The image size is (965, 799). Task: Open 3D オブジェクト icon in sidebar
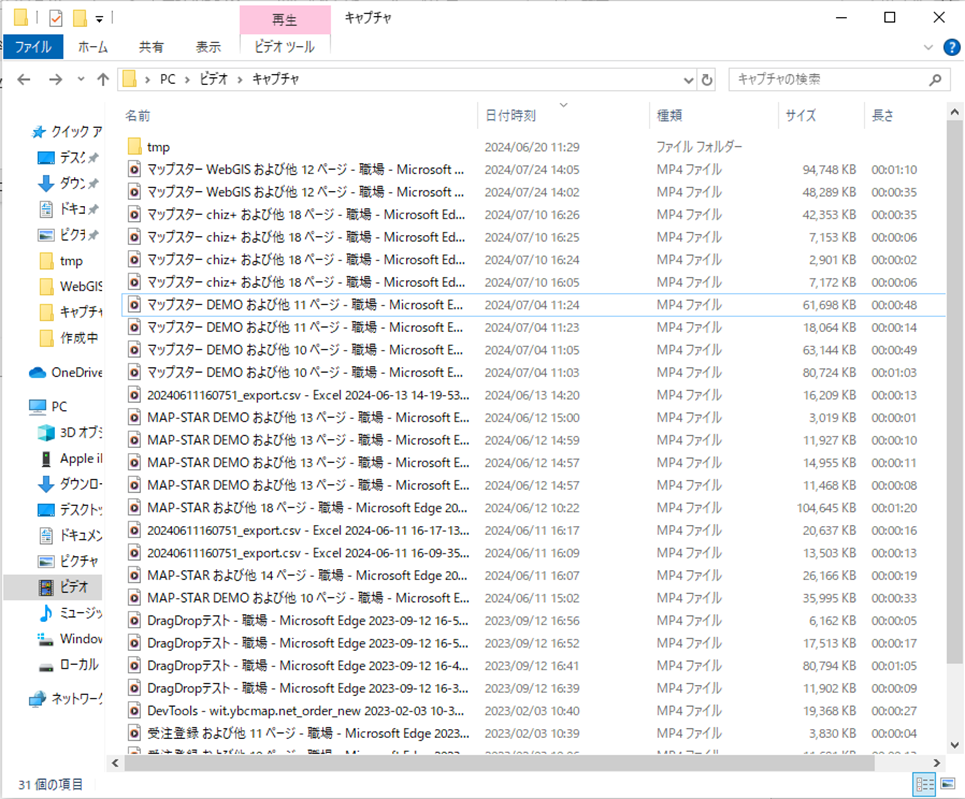46,433
